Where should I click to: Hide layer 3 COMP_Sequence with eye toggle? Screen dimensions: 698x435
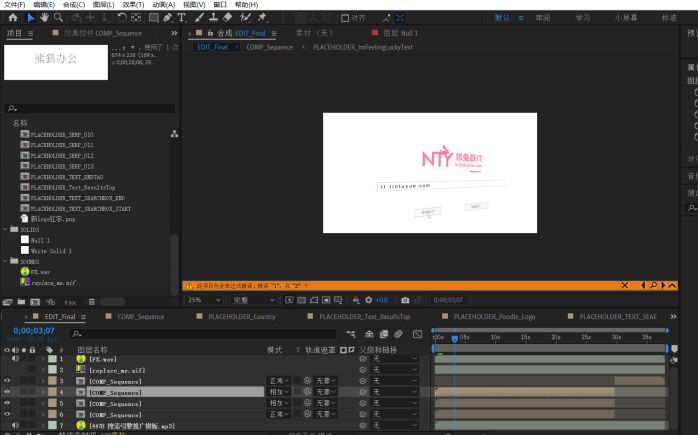7,381
